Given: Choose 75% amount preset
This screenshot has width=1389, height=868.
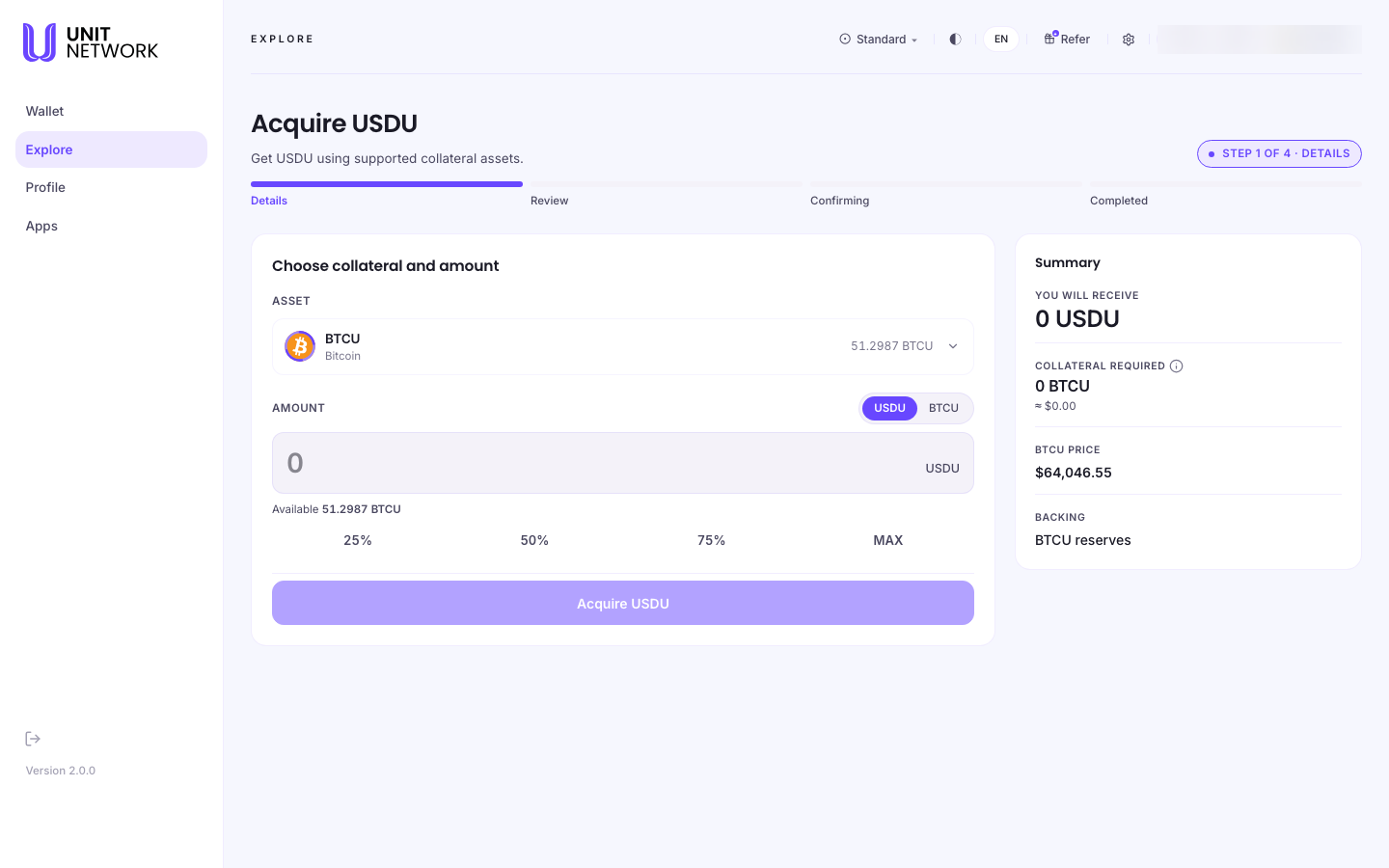Looking at the screenshot, I should pos(712,540).
